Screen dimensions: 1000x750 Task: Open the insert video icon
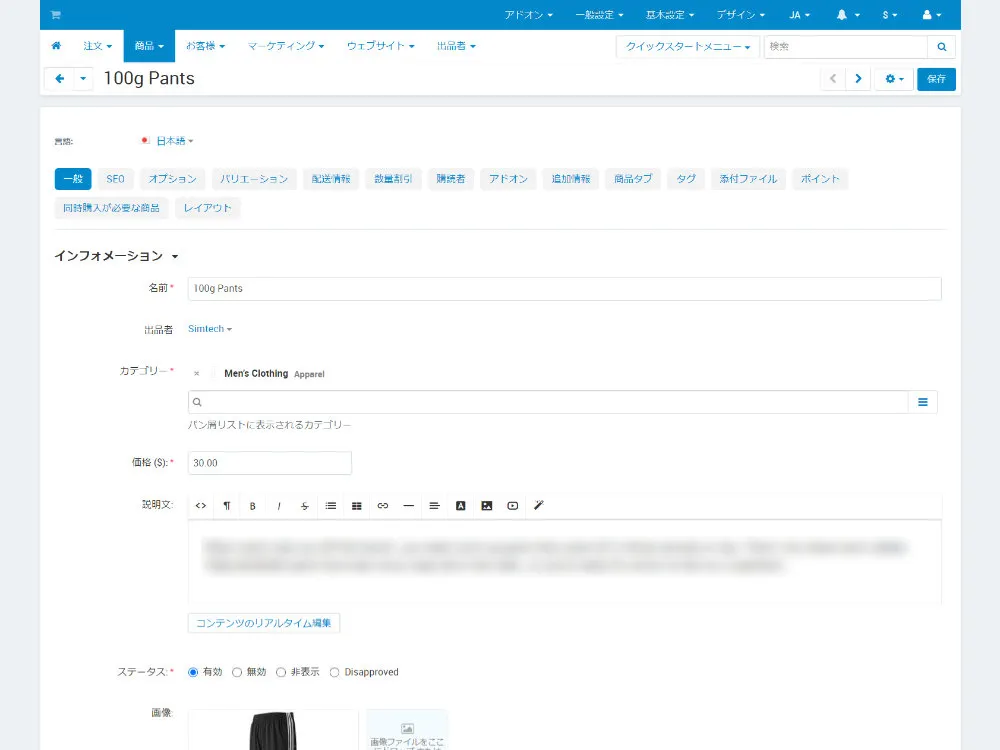512,506
